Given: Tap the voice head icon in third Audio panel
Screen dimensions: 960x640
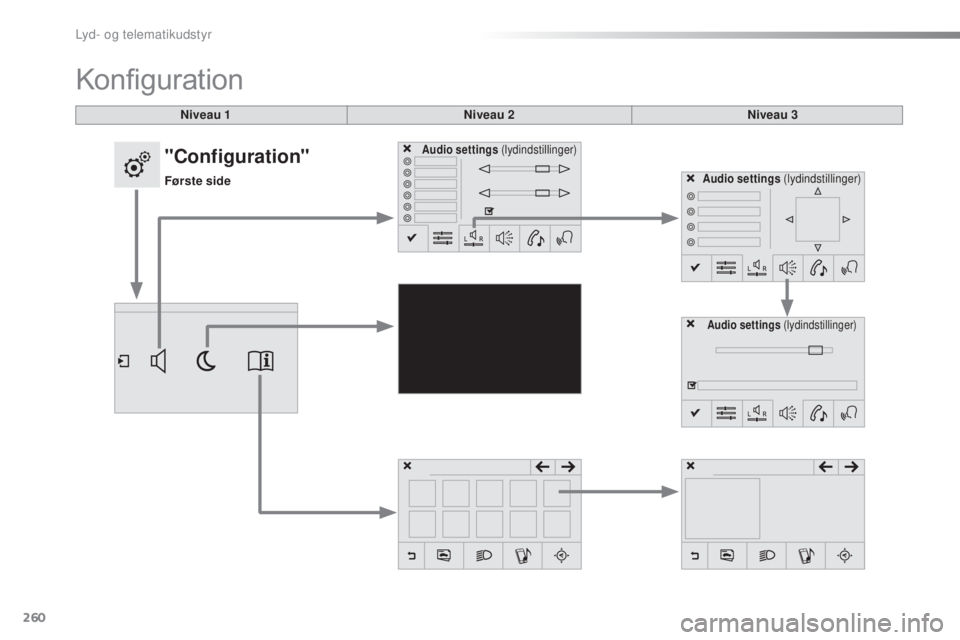Looking at the screenshot, I should 850,413.
